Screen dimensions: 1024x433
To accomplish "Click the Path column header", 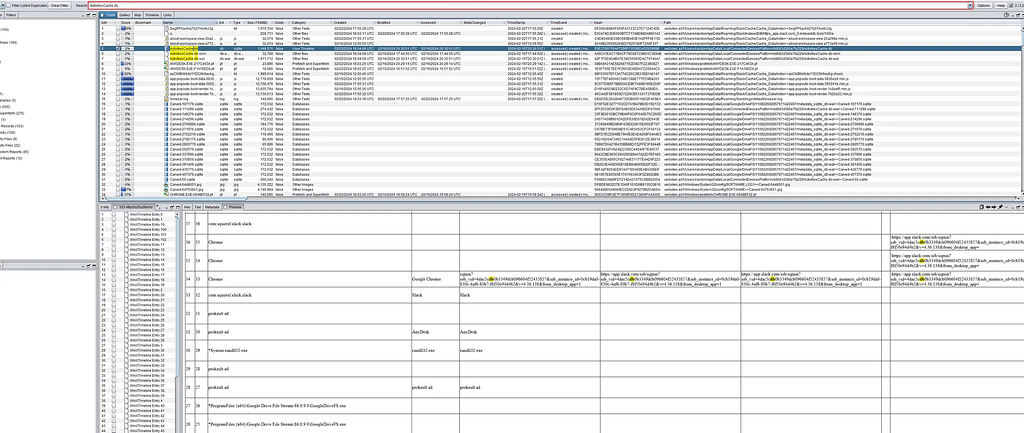I will click(843, 22).
